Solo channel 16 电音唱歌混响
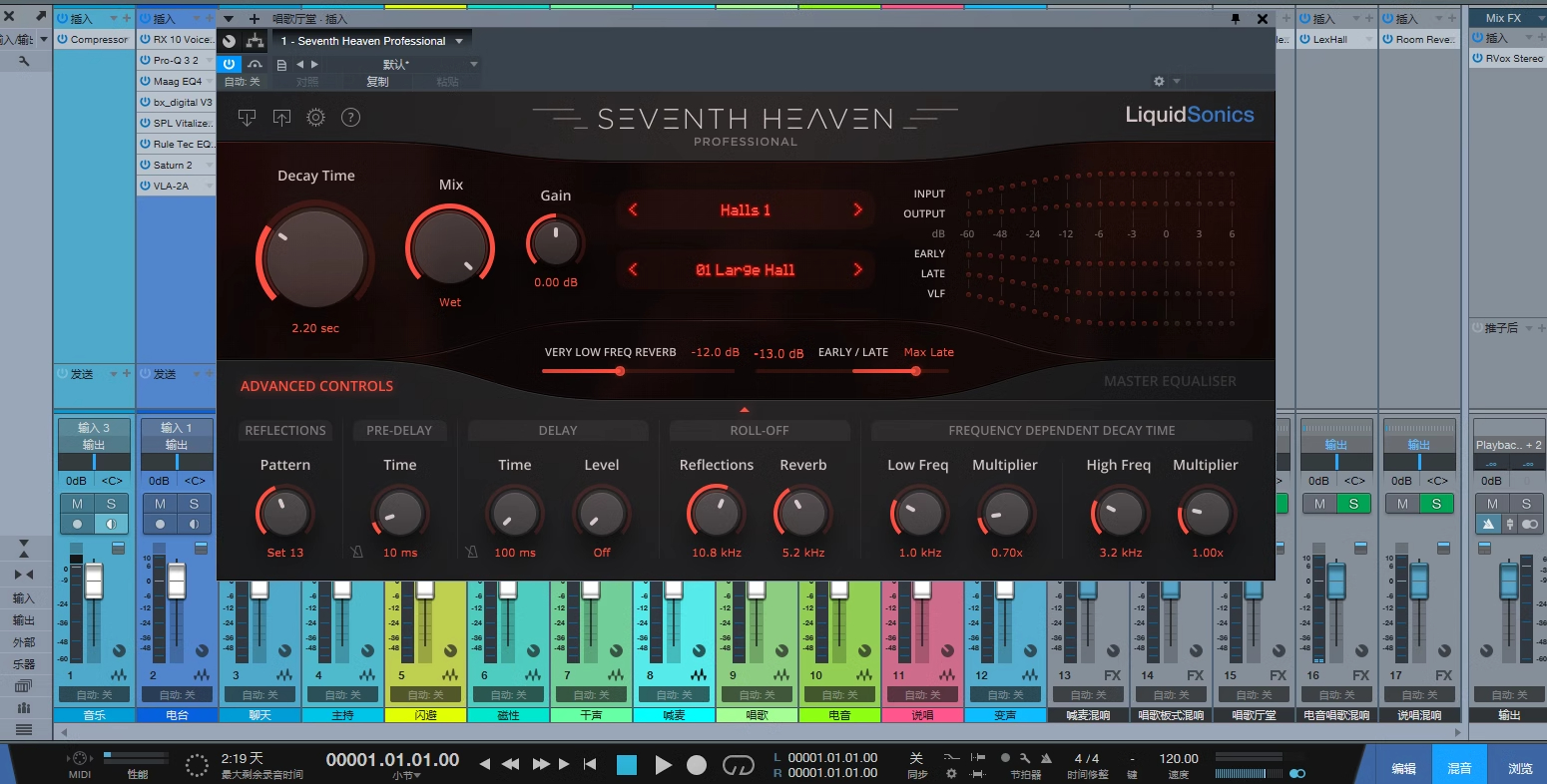This screenshot has width=1547, height=784. pos(1353,504)
